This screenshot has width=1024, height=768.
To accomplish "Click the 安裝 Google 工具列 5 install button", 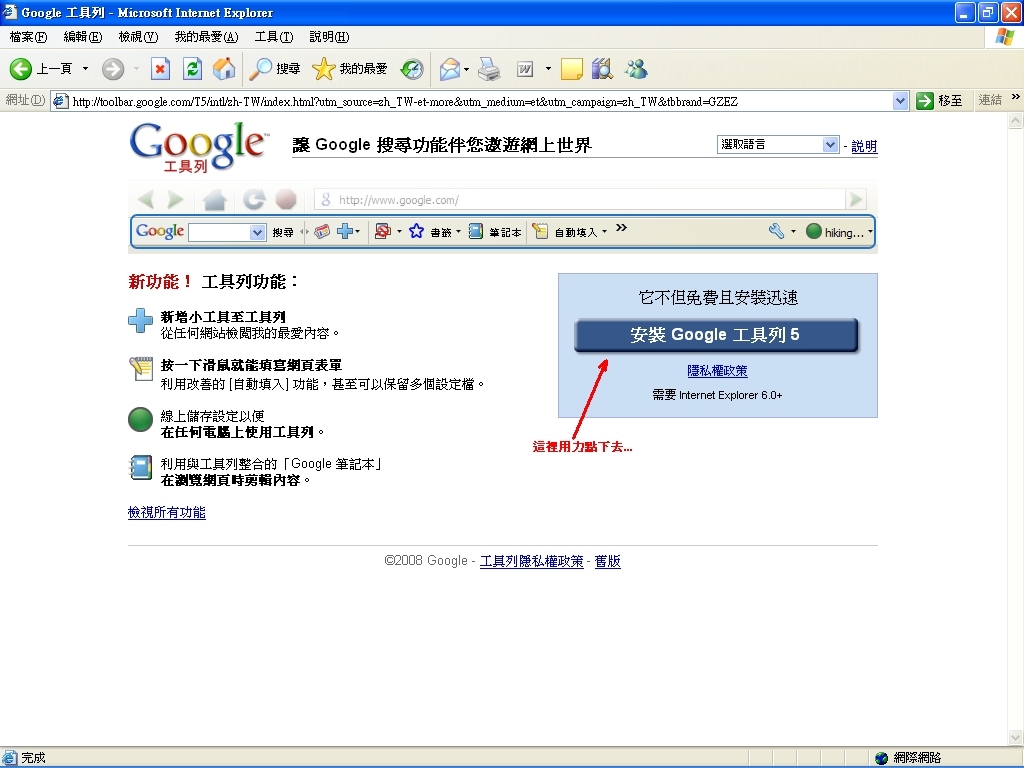I will [716, 335].
